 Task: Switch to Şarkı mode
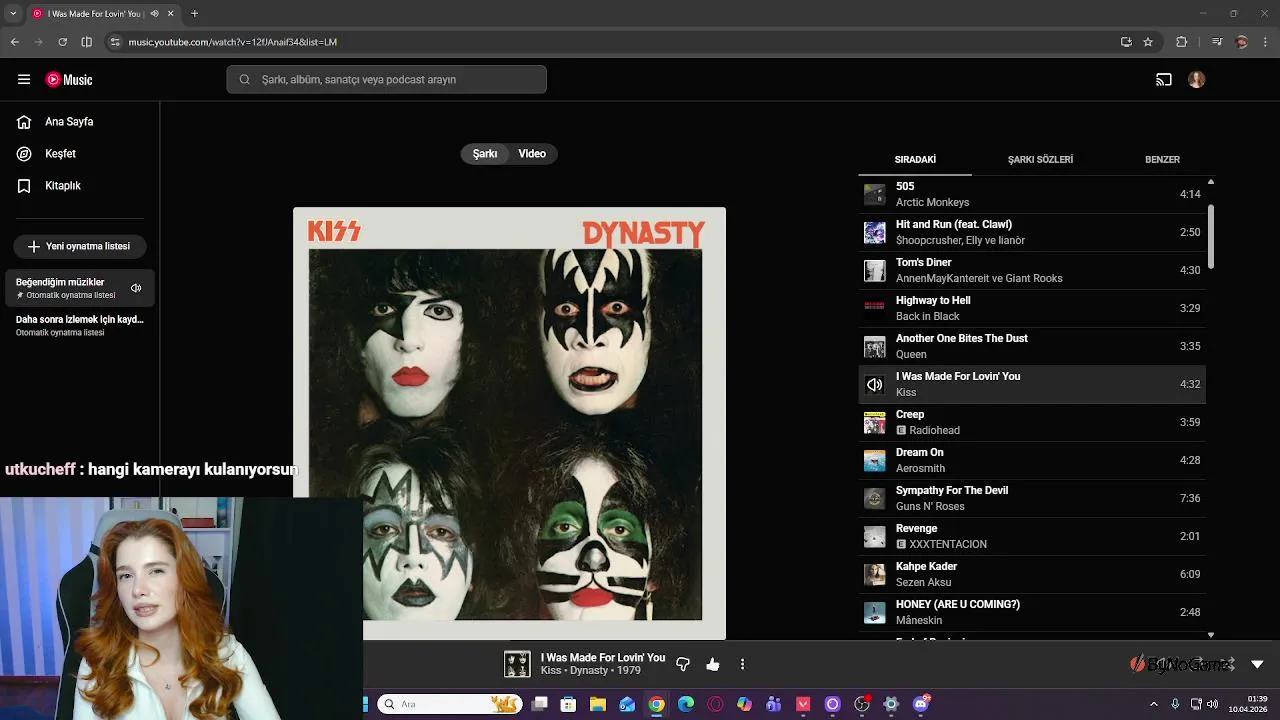point(485,154)
